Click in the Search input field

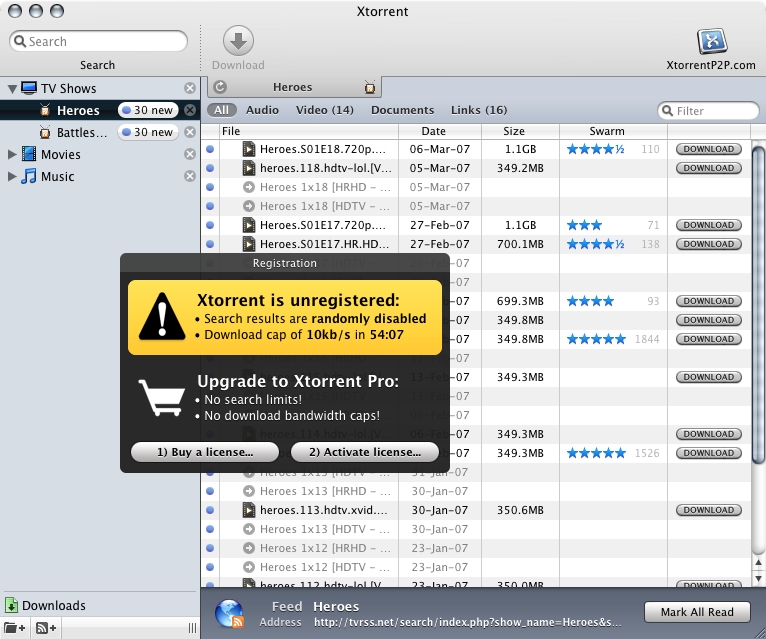coord(98,41)
